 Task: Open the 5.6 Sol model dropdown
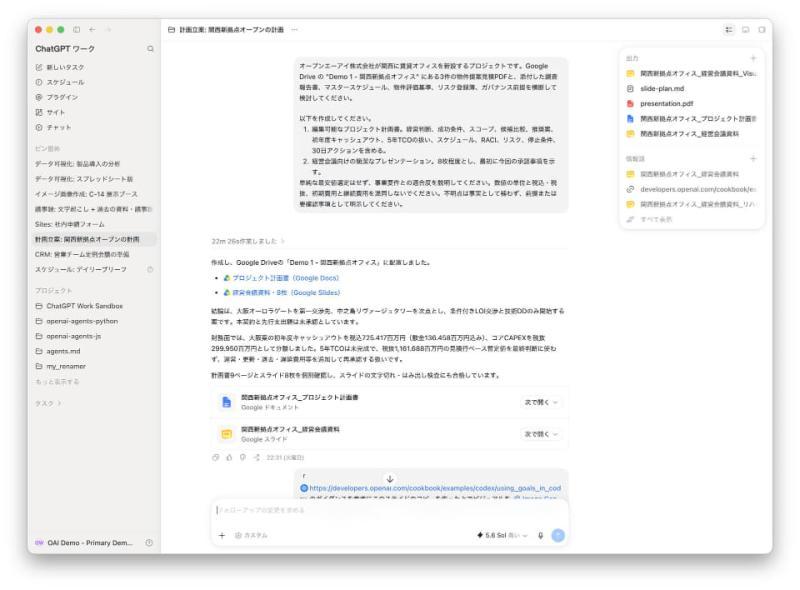pos(502,535)
